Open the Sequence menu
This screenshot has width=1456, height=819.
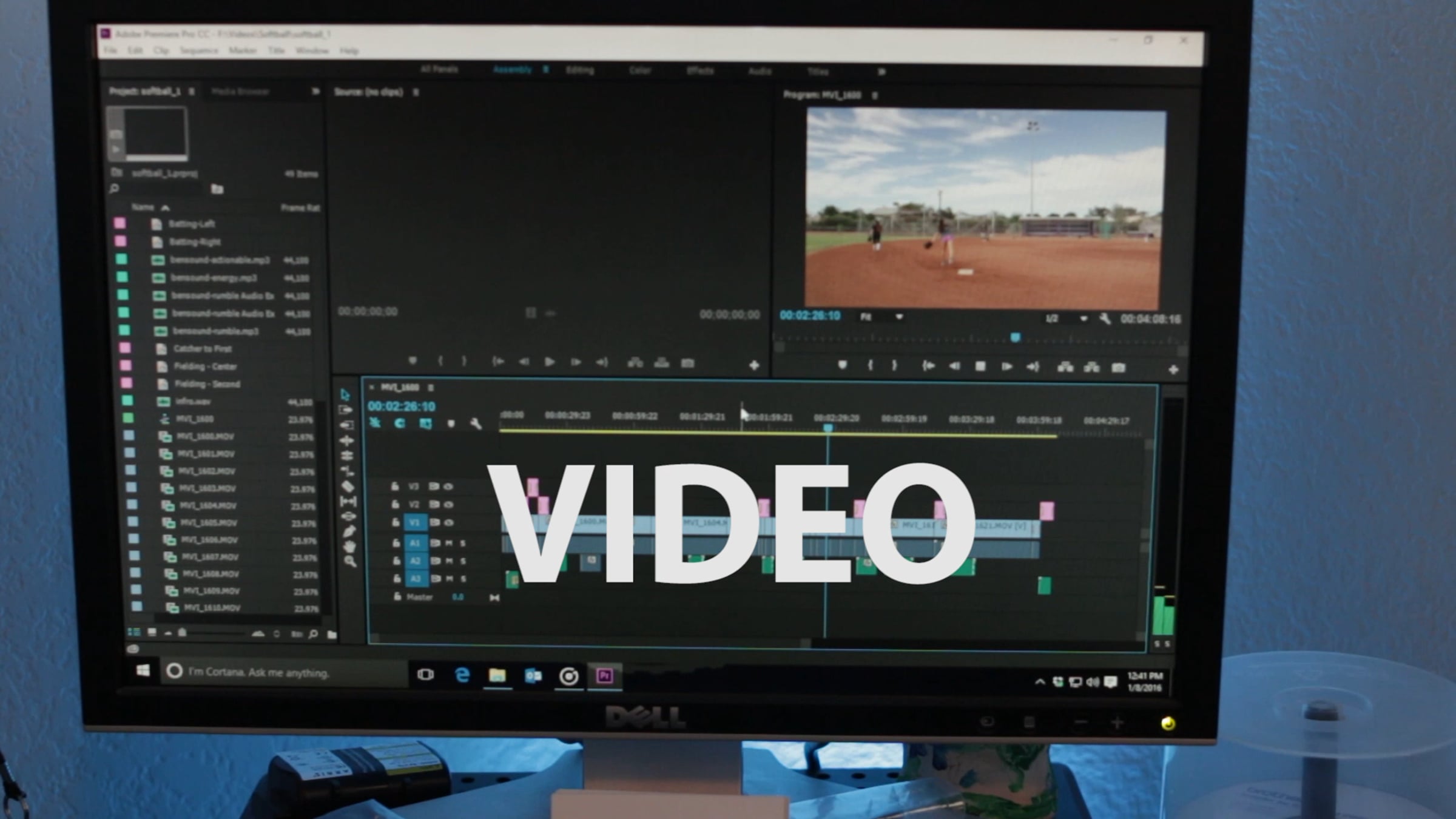(x=199, y=50)
